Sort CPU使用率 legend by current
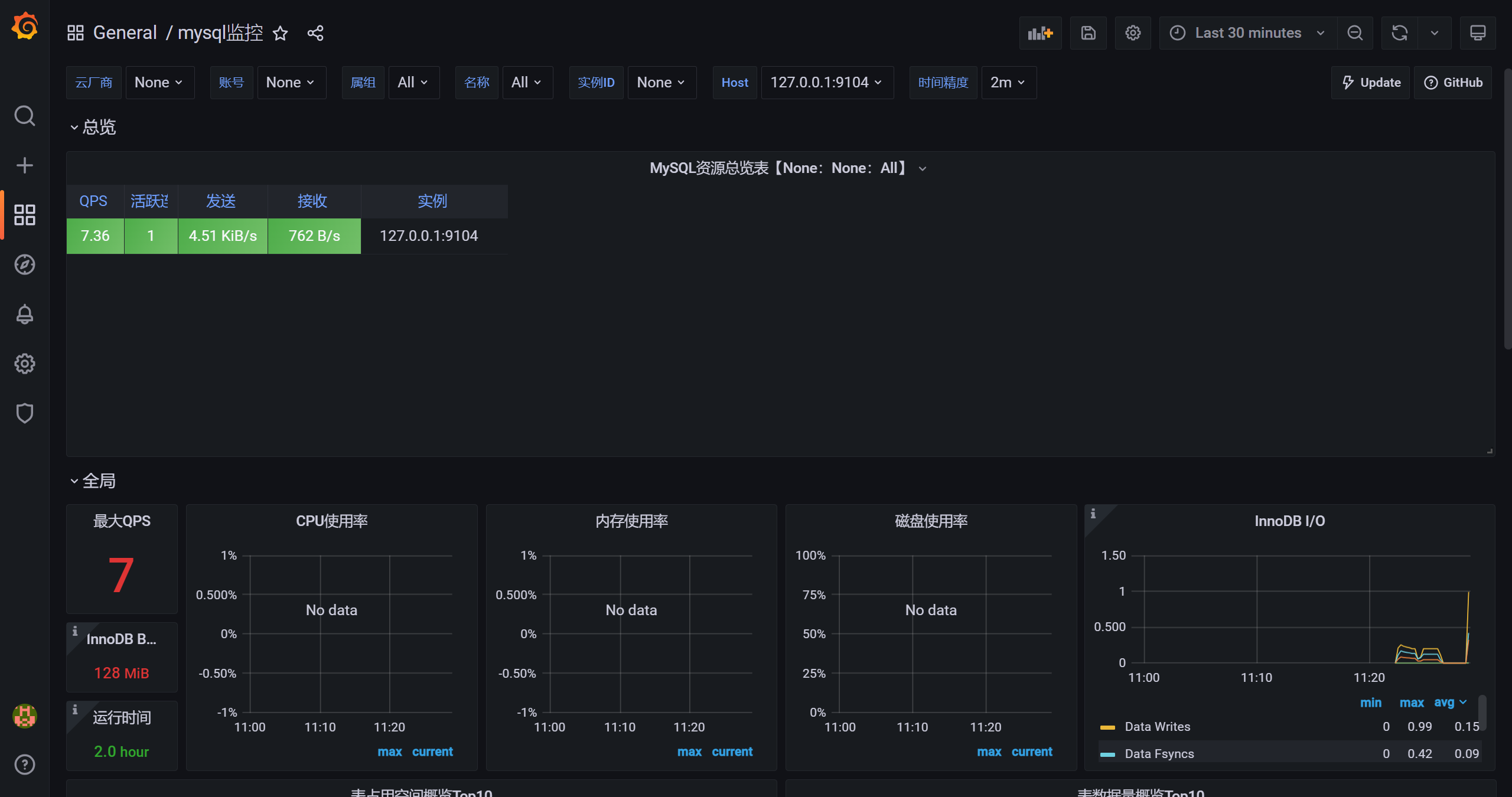This screenshot has height=797, width=1512. tap(432, 752)
